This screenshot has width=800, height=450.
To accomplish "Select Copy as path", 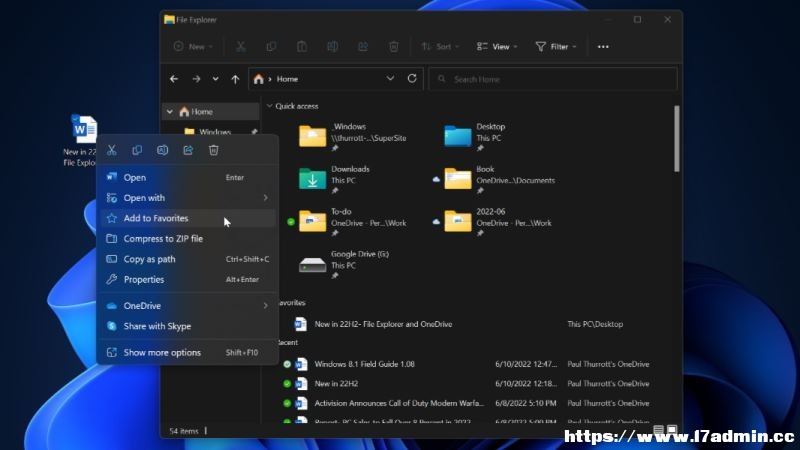I will 187,259.
